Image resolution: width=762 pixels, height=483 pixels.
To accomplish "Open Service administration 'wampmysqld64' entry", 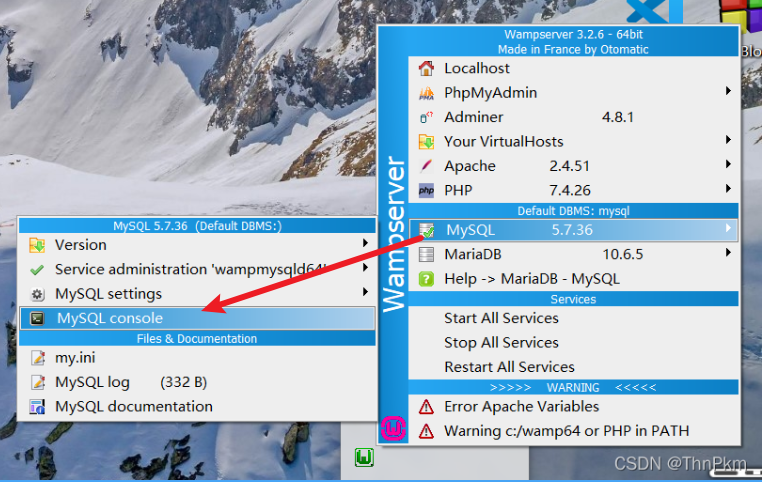I will coord(197,270).
